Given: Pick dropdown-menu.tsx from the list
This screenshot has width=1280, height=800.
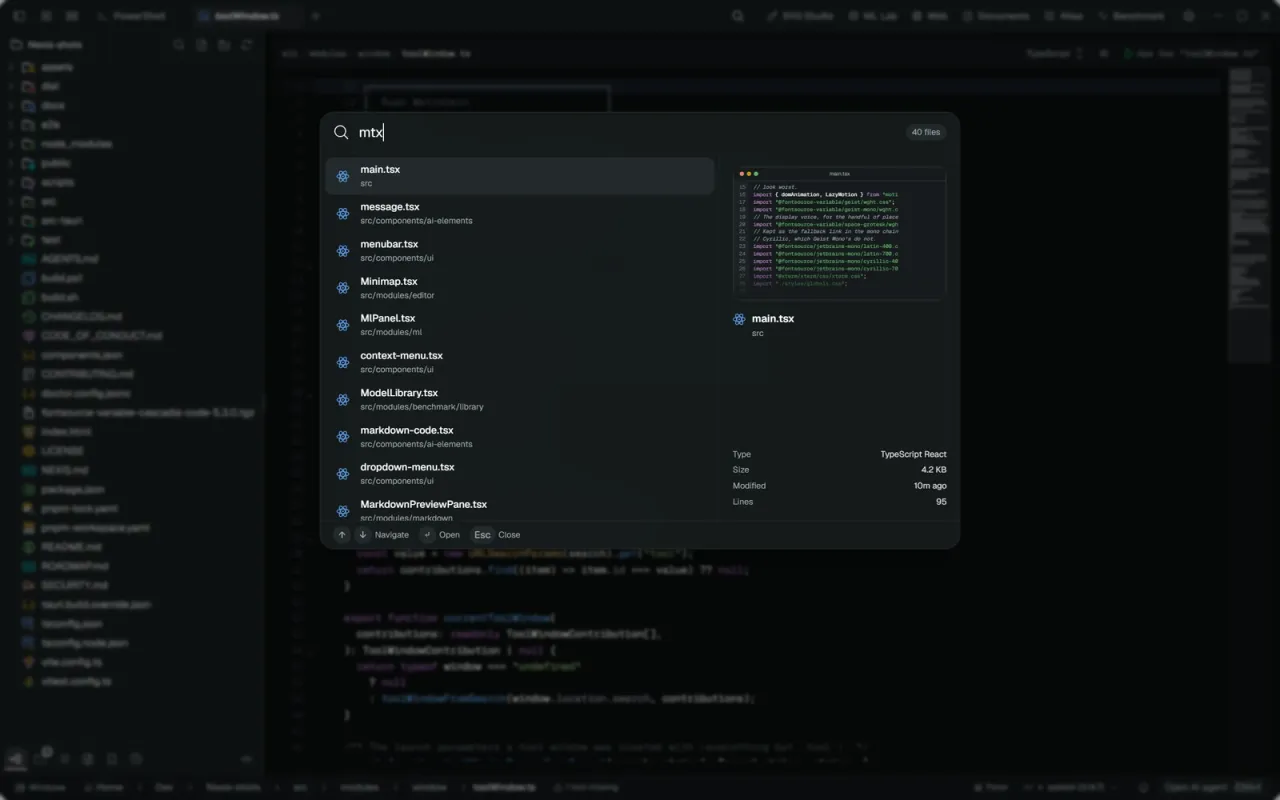Looking at the screenshot, I should coord(520,473).
